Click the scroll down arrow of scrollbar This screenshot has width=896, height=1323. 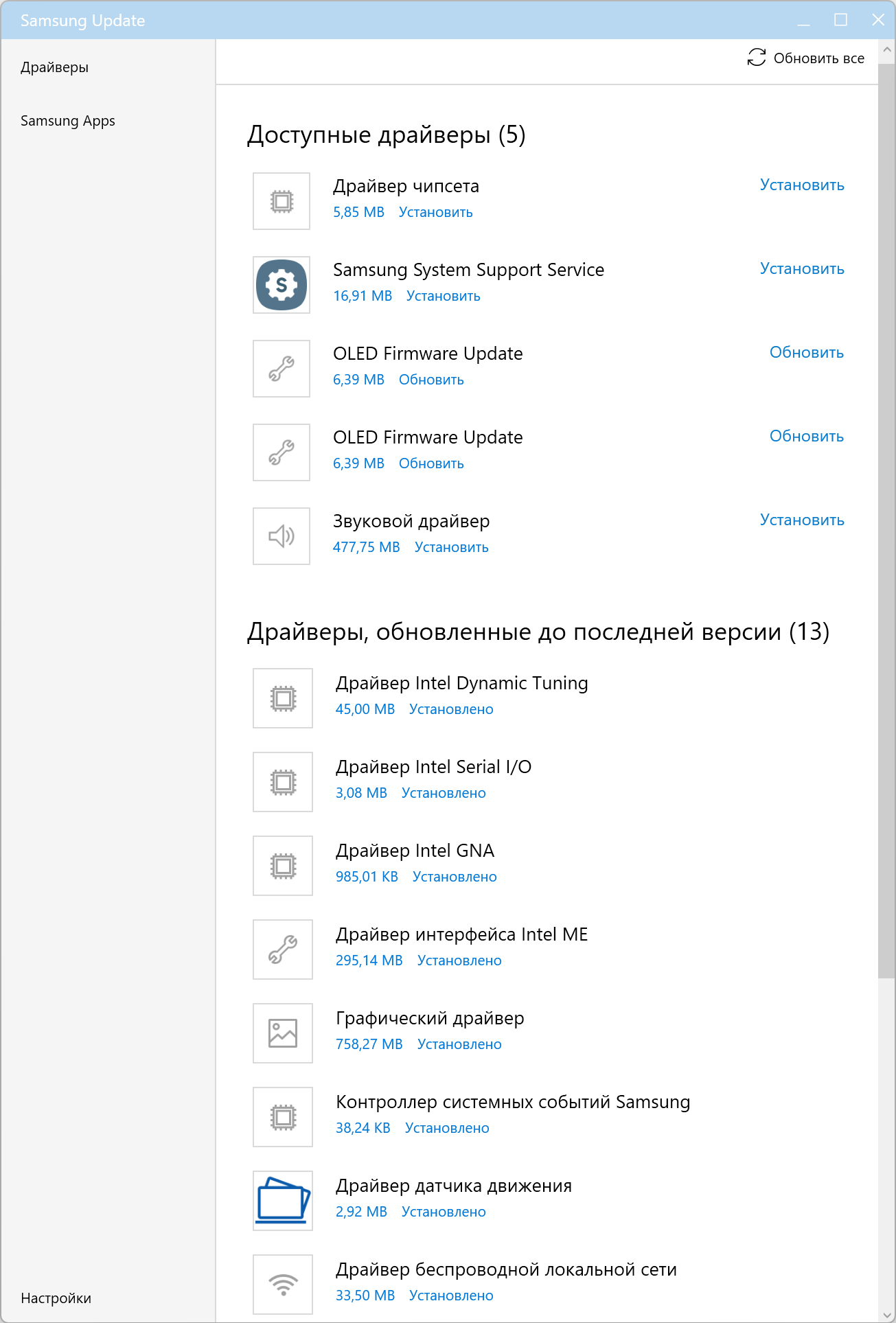coord(886,1313)
